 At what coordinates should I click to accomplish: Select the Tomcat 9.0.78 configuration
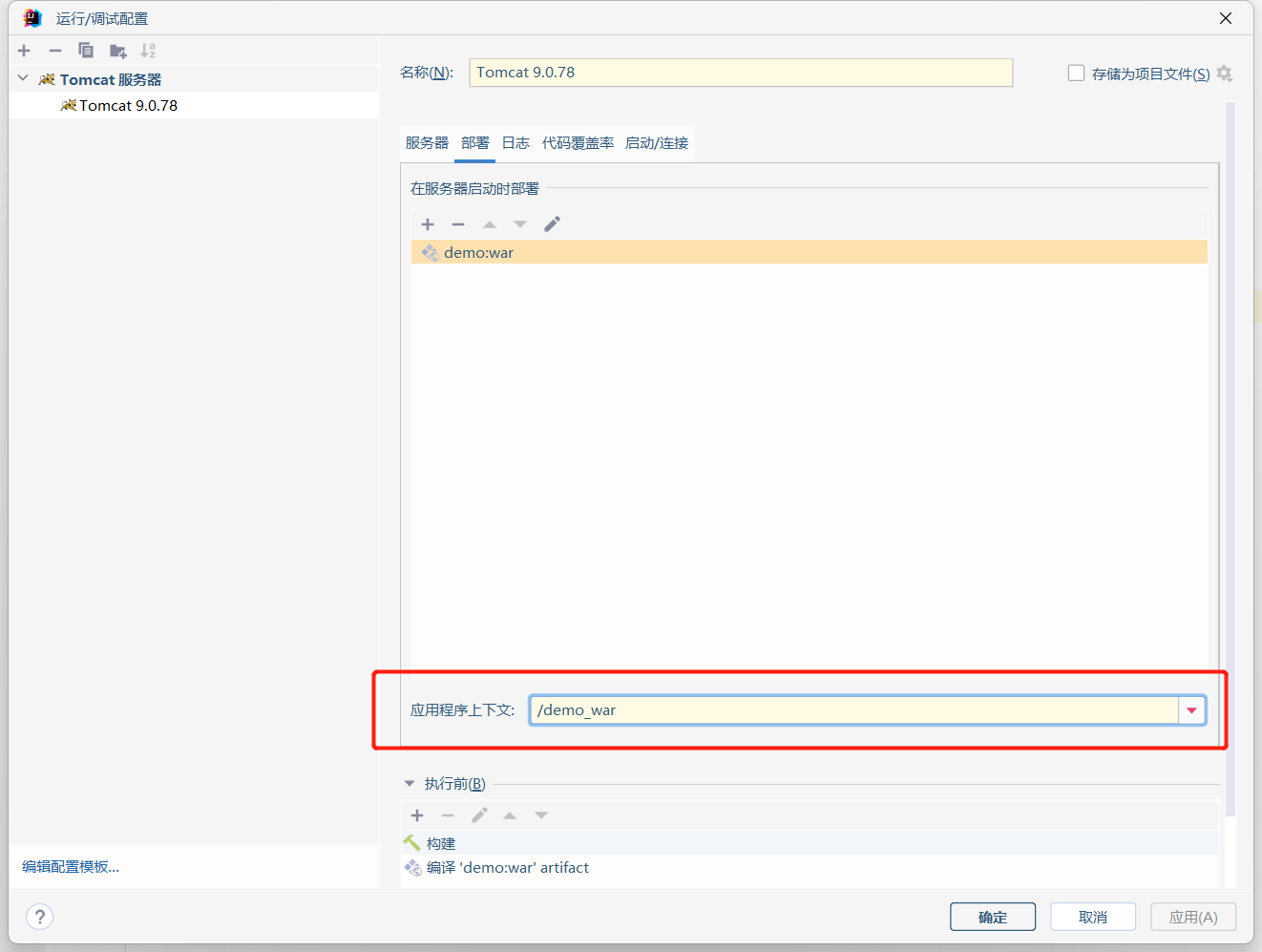194,105
